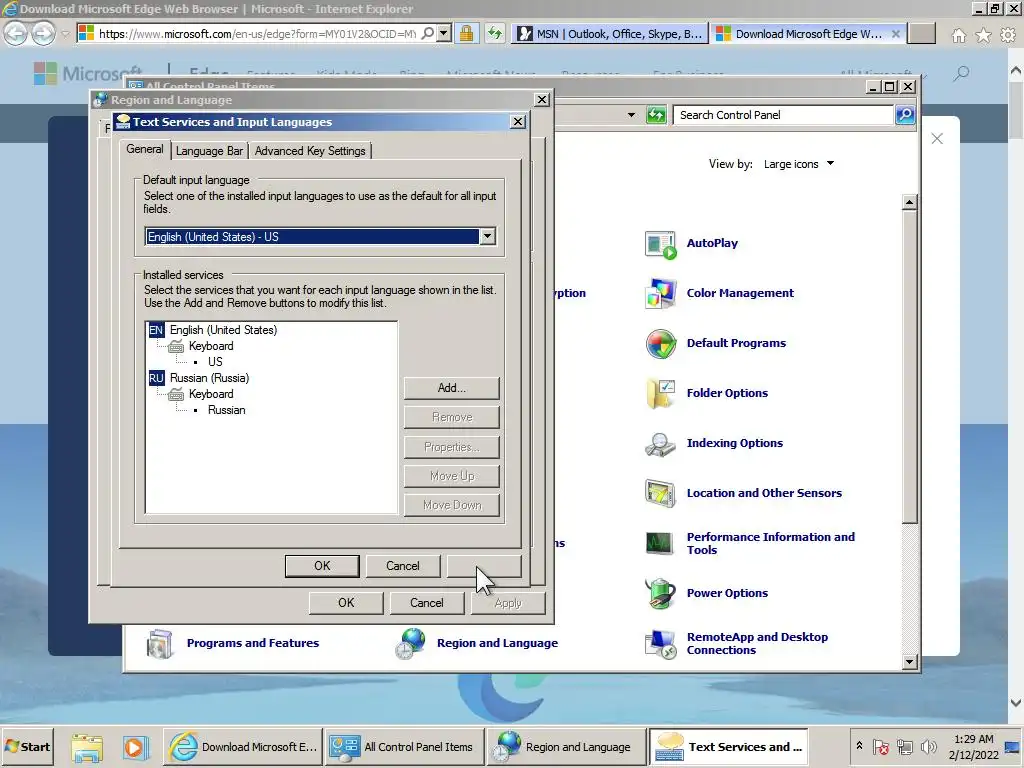
Task: Open Color Management icon
Action: pyautogui.click(x=660, y=293)
